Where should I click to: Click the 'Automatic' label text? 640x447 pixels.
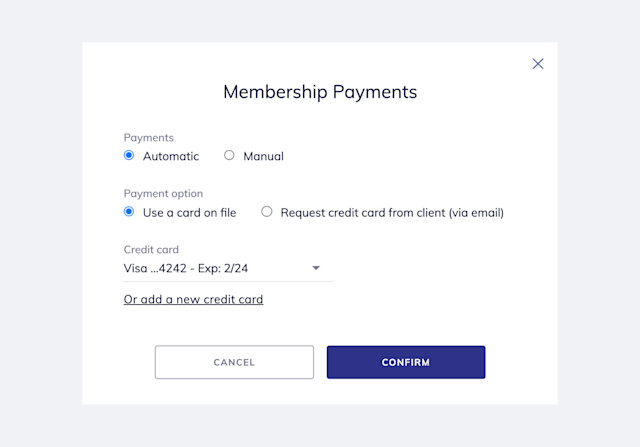tap(171, 156)
